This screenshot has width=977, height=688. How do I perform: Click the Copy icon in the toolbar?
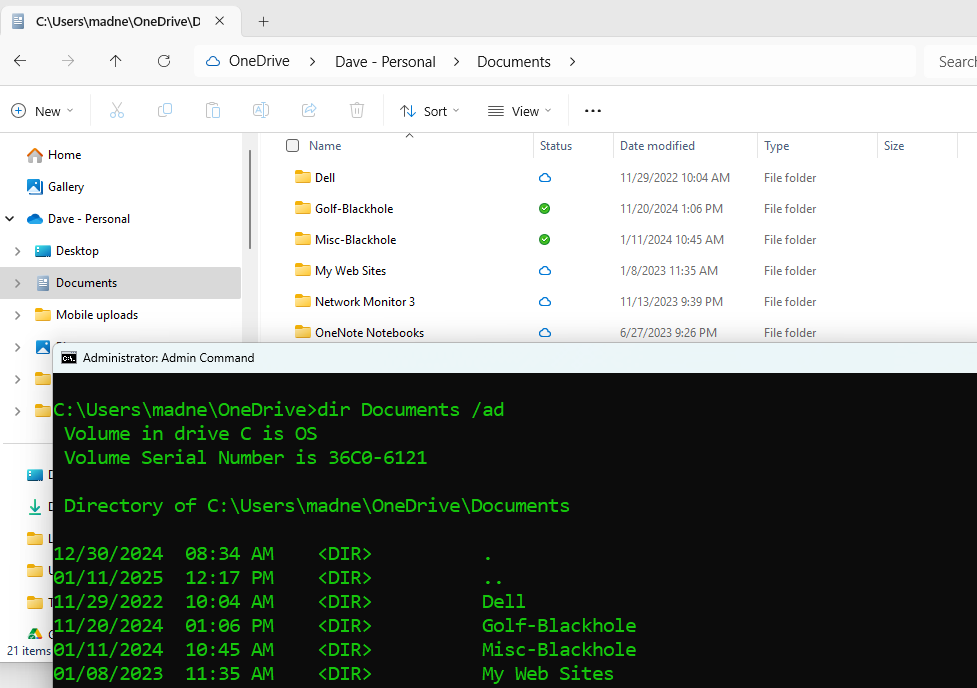(x=164, y=110)
